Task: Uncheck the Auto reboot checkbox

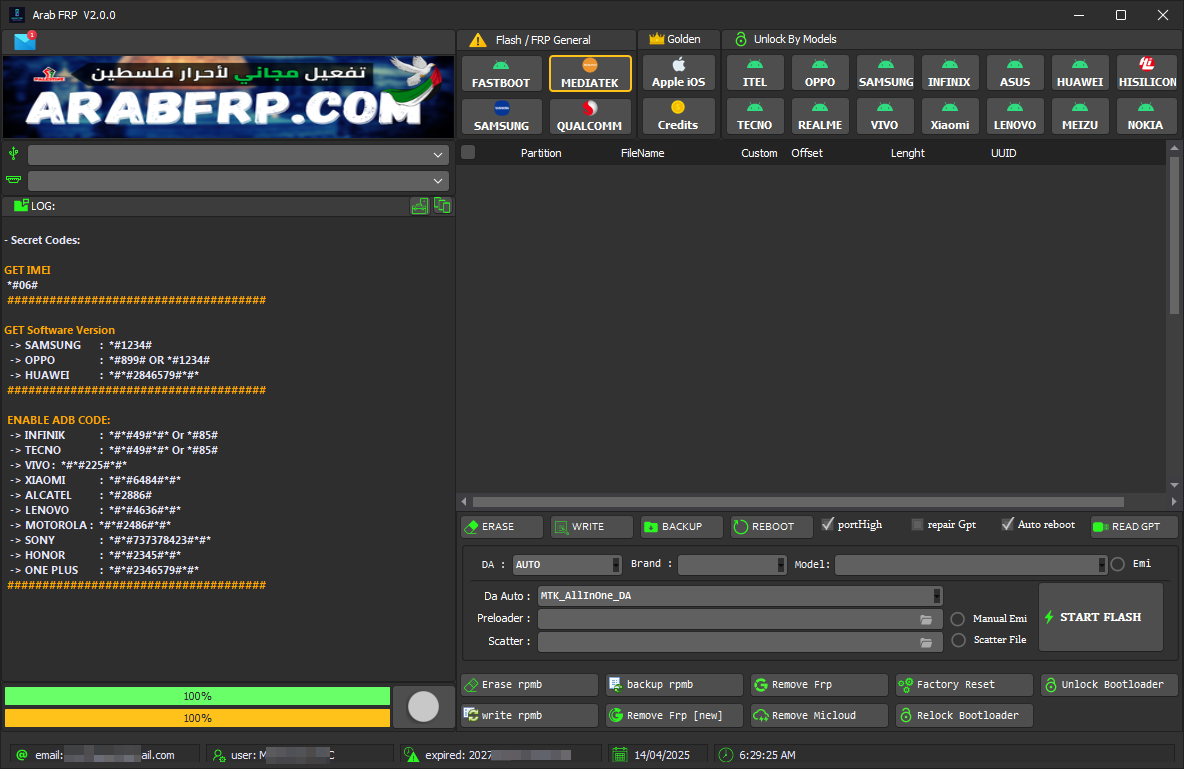Action: click(1007, 524)
